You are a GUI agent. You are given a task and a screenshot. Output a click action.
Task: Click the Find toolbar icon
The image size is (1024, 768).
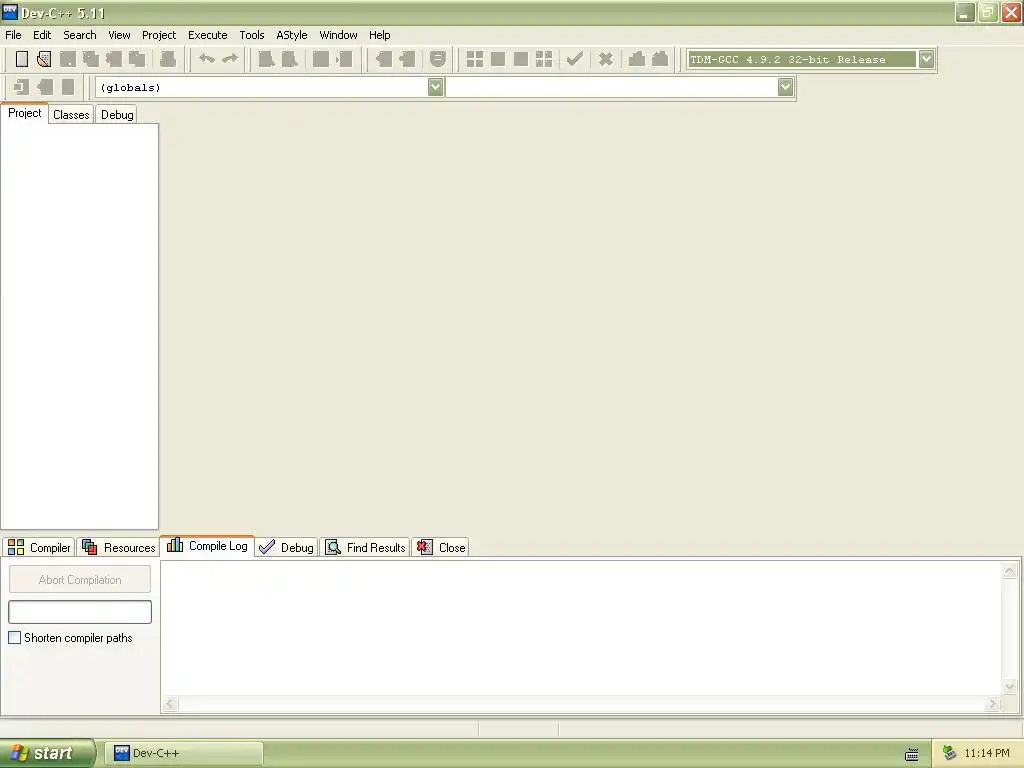point(266,59)
